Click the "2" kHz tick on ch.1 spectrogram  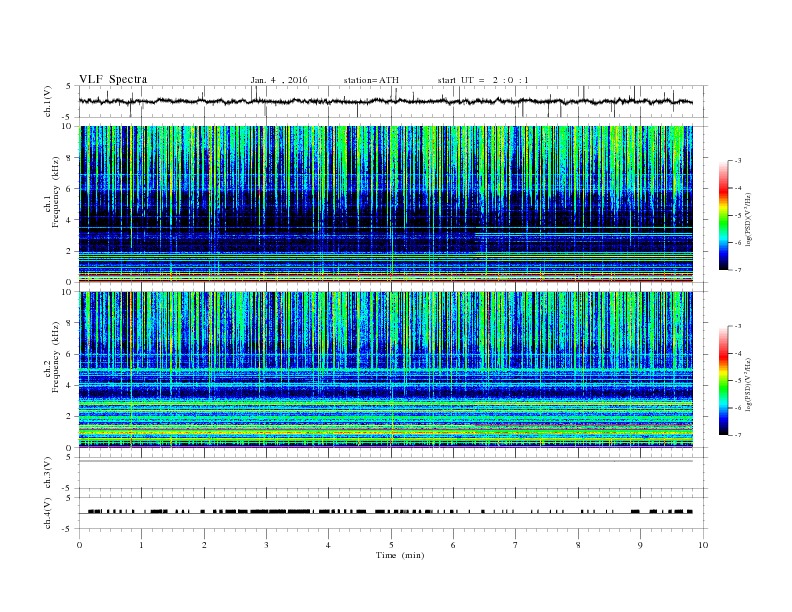tap(69, 251)
